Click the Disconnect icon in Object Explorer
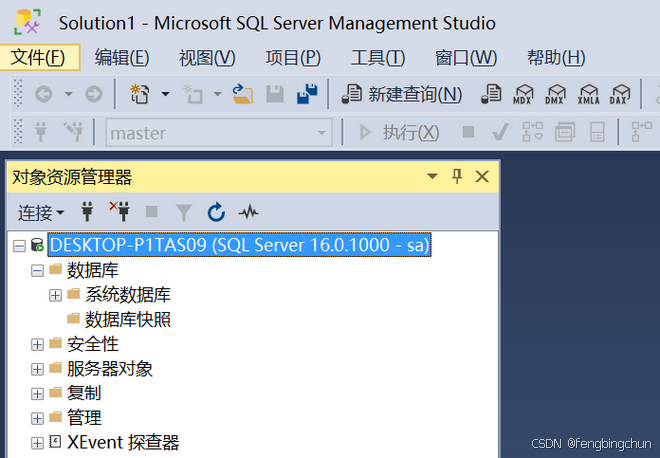Image resolution: width=660 pixels, height=458 pixels. pos(120,211)
